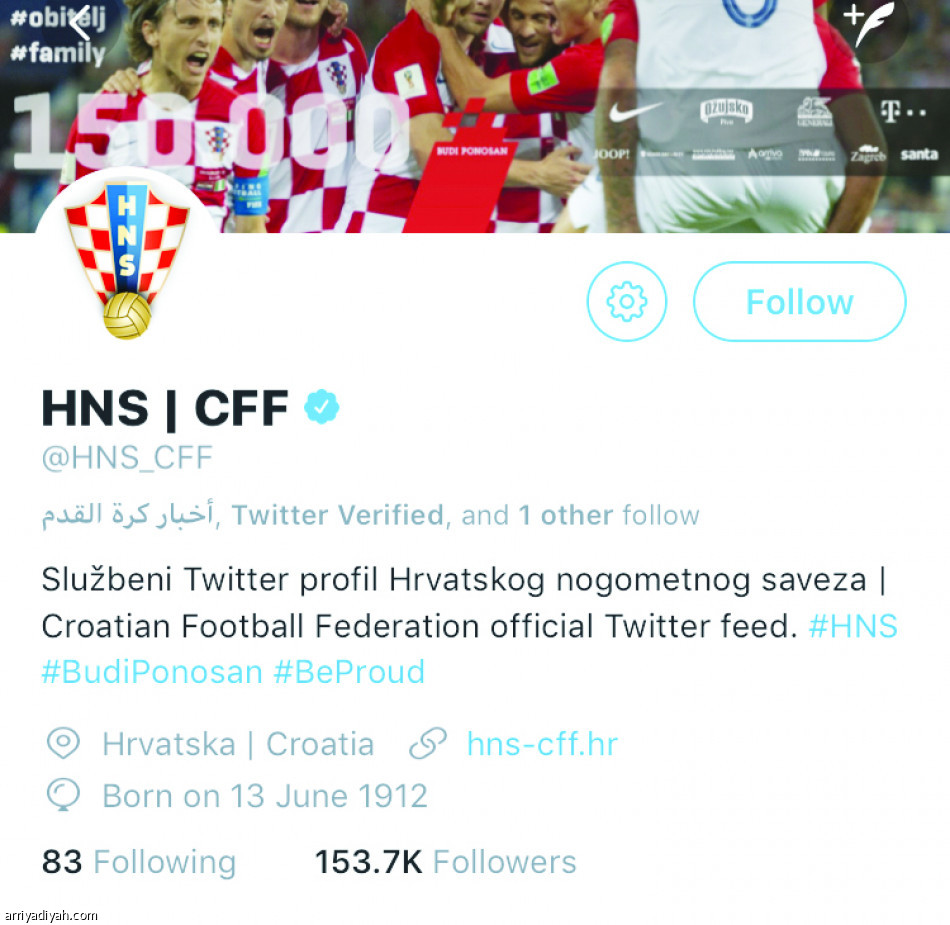Viewport: 950px width, 925px height.
Task: Open the Arabic-named follower account link
Action: 127,515
